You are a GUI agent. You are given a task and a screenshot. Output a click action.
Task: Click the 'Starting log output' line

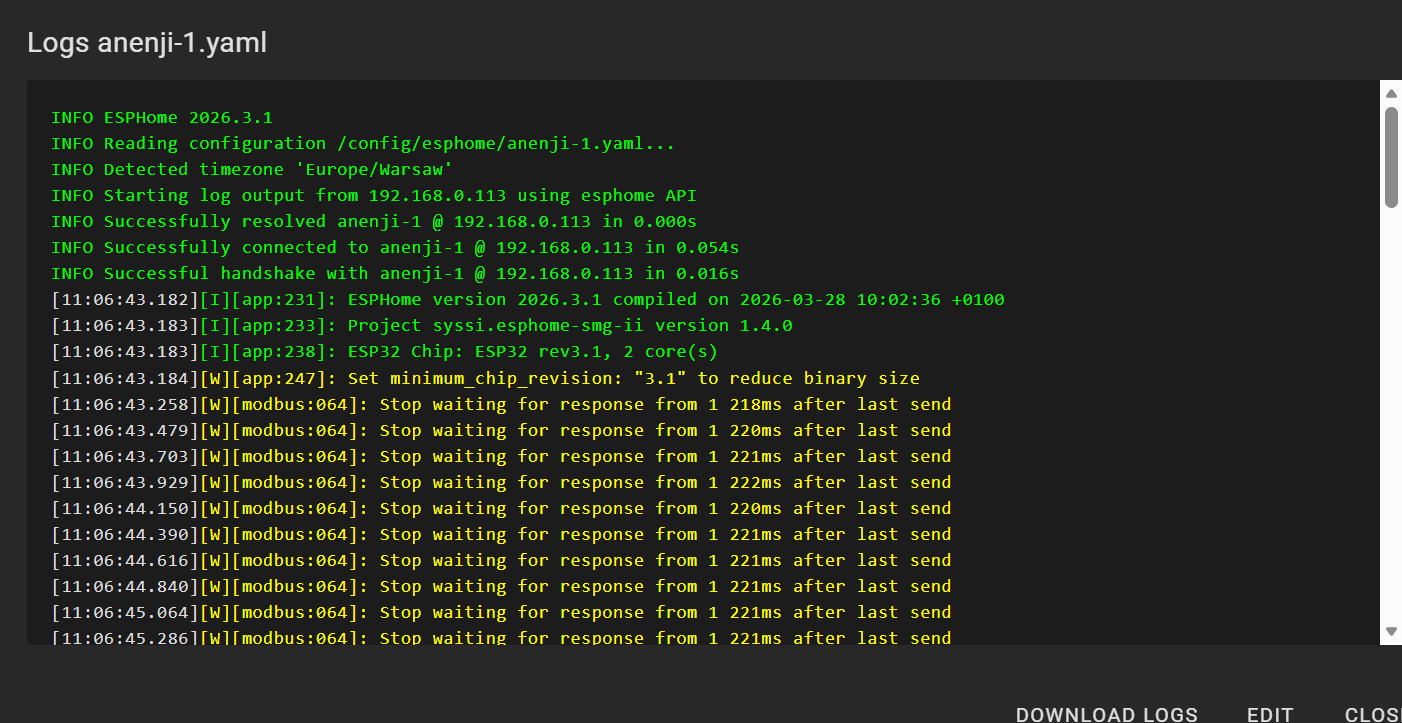pos(374,196)
